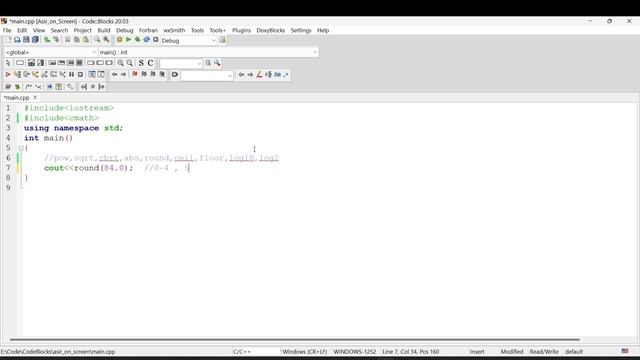Open the Settings menu
Image resolution: width=640 pixels, height=360 pixels.
pyautogui.click(x=301, y=30)
